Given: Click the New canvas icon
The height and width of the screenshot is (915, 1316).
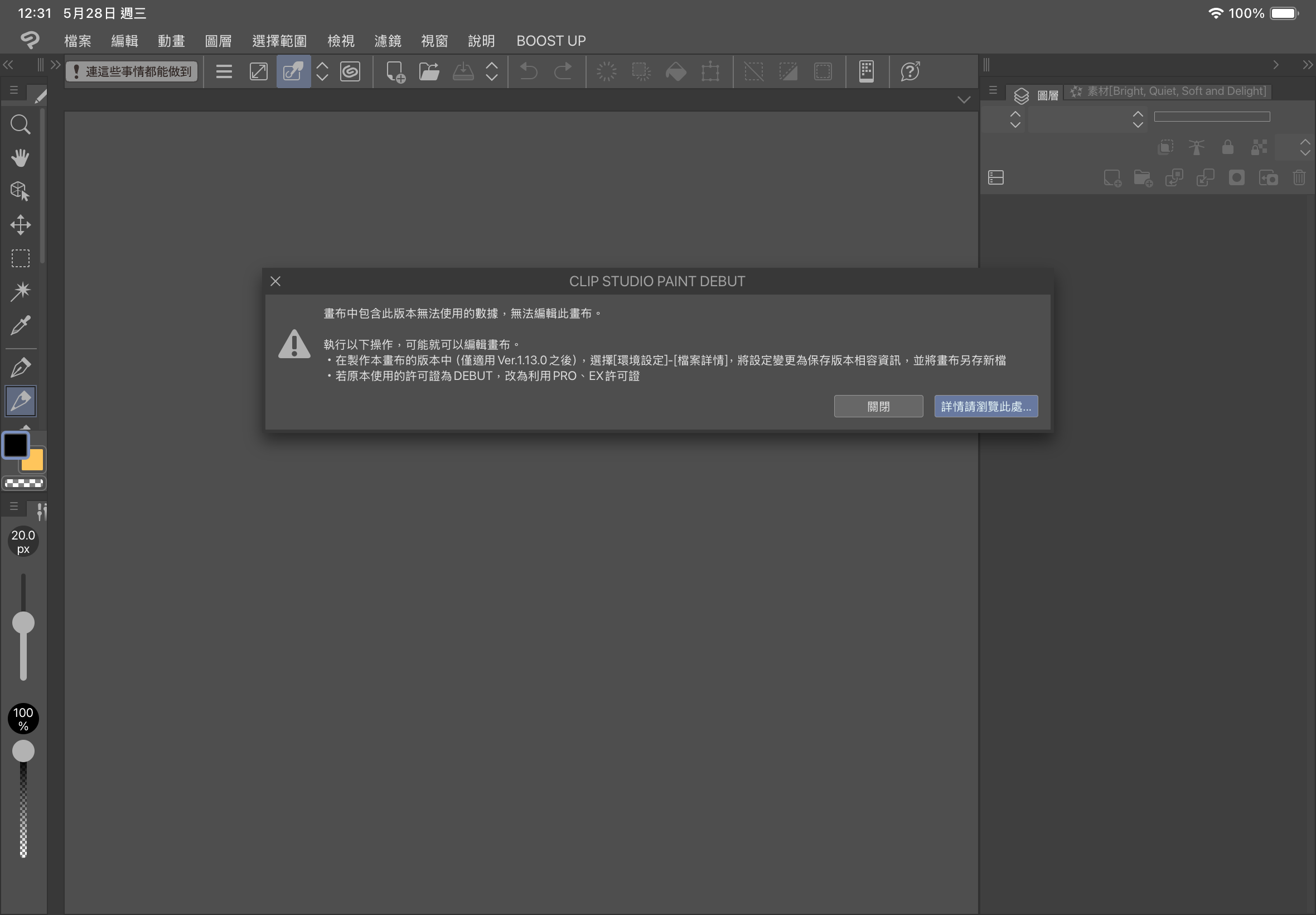Looking at the screenshot, I should pos(395,71).
